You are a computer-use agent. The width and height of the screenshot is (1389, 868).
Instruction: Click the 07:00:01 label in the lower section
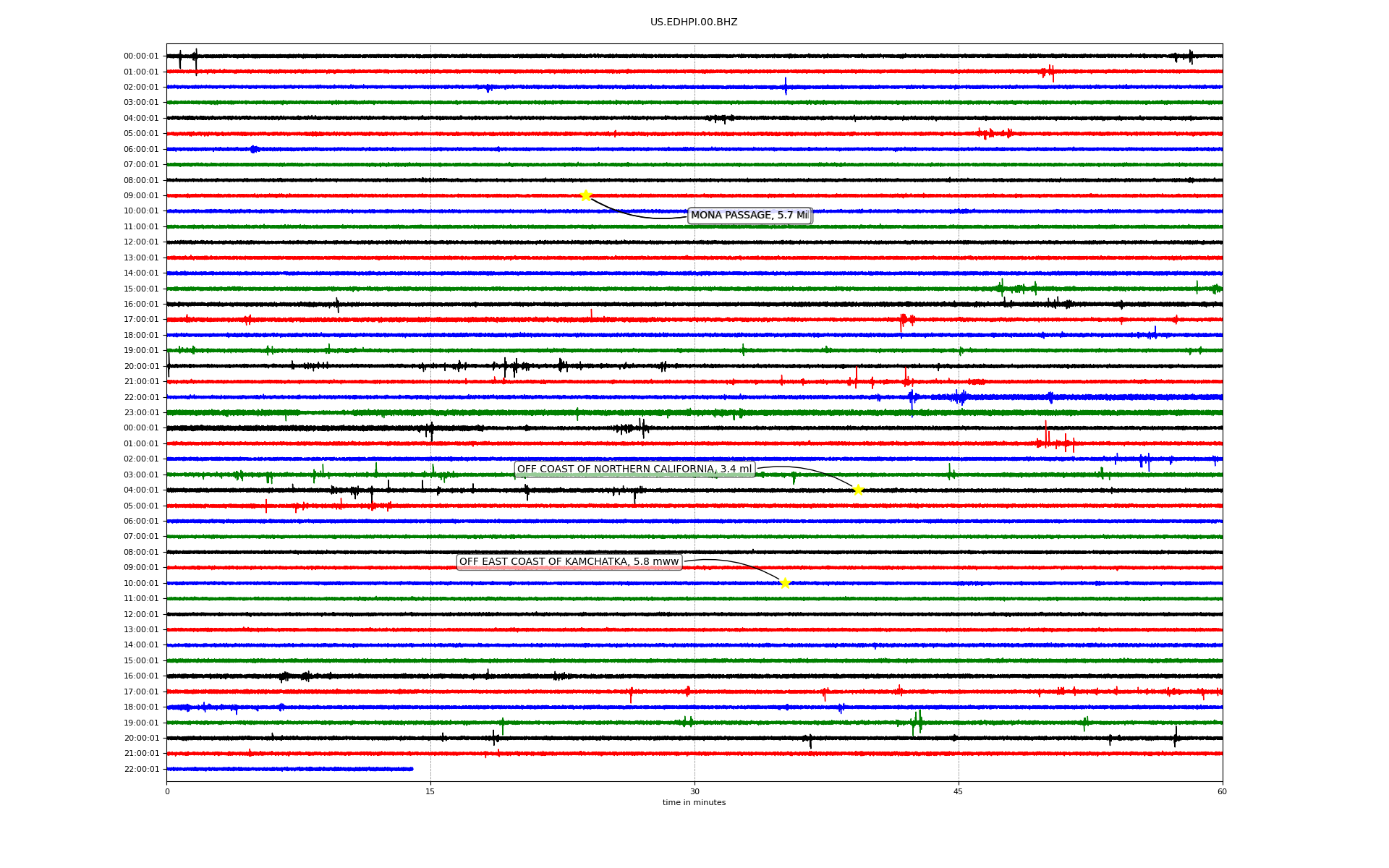click(141, 537)
